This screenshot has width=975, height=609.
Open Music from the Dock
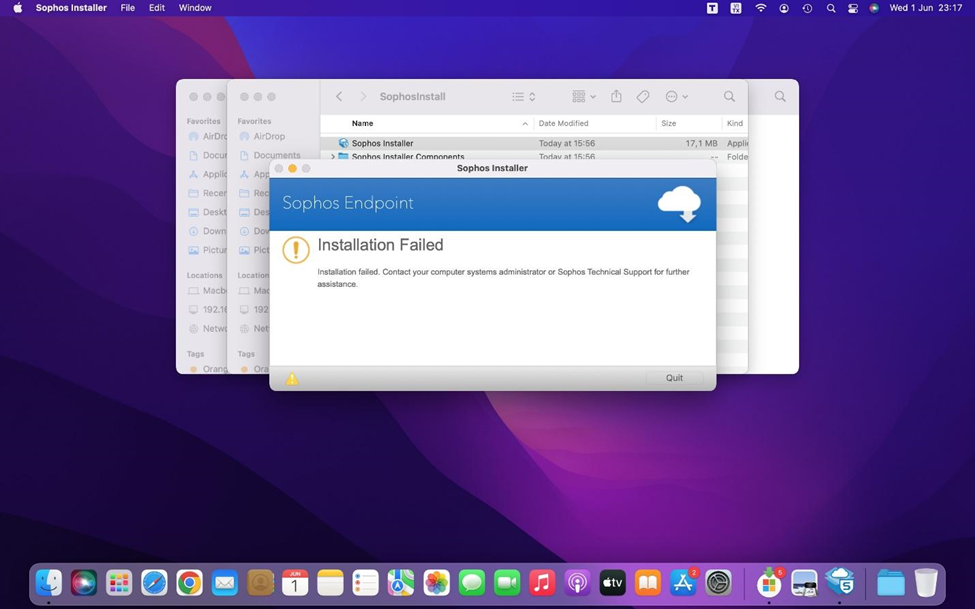tap(542, 583)
